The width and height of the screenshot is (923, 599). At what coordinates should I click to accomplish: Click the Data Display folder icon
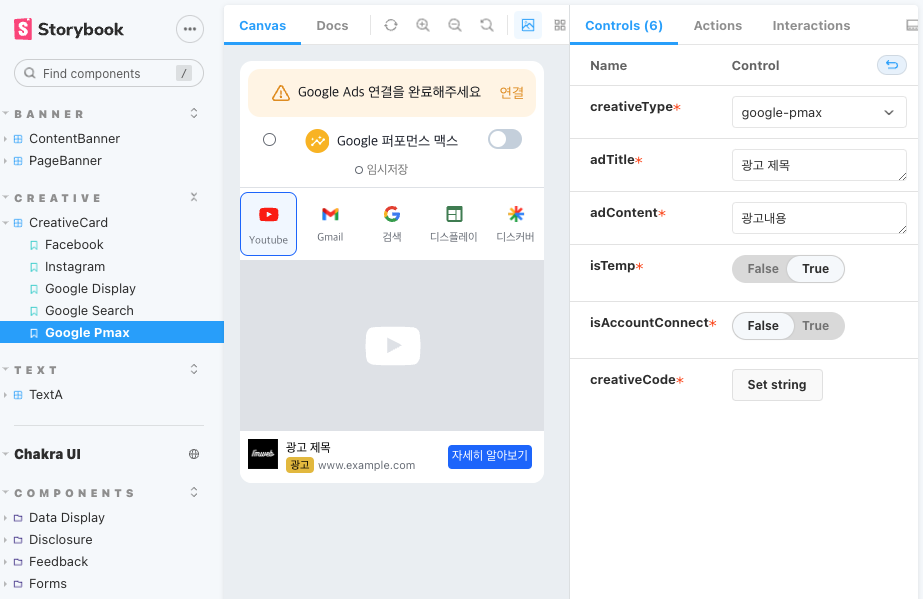[18, 518]
